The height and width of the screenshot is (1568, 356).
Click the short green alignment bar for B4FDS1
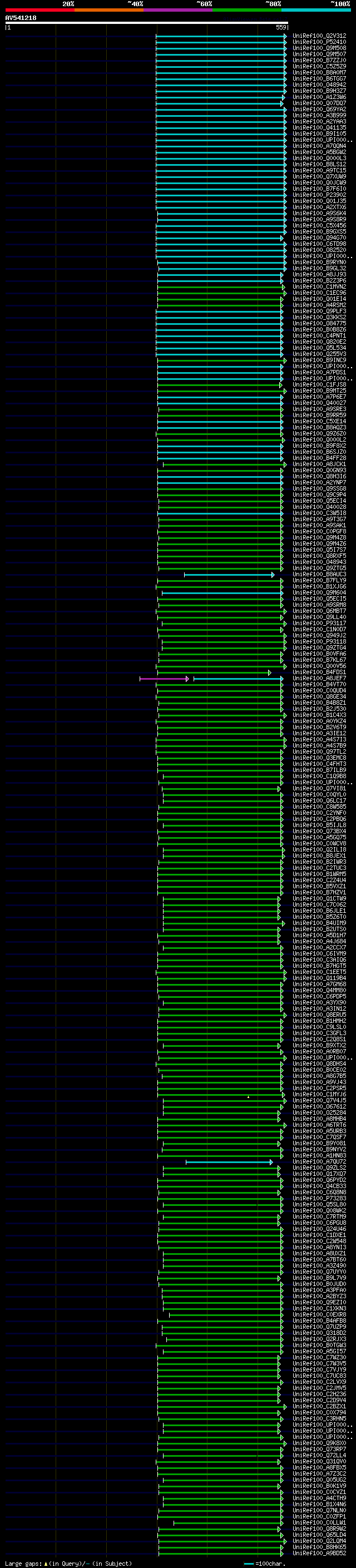click(x=214, y=672)
